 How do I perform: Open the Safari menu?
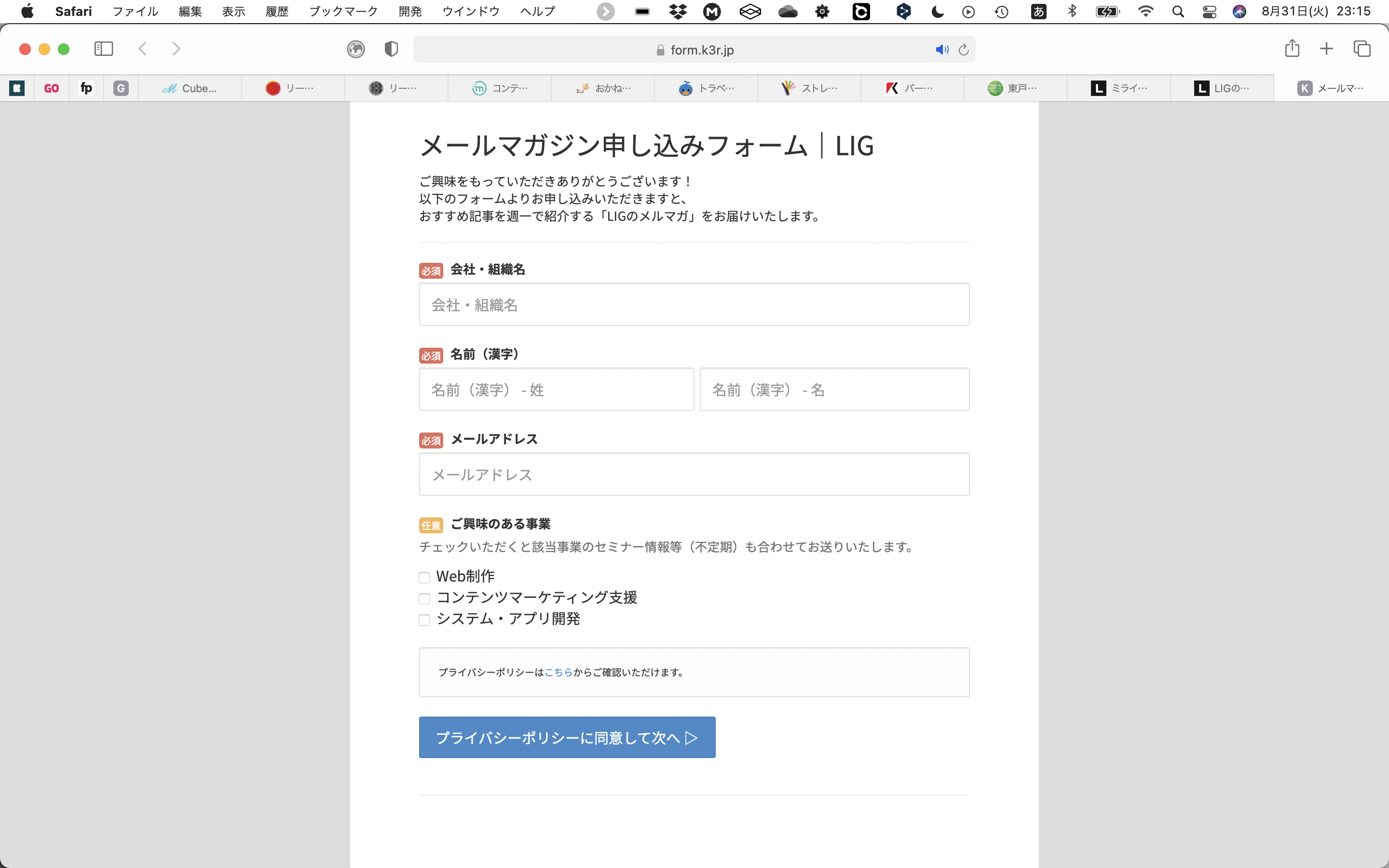point(73,12)
